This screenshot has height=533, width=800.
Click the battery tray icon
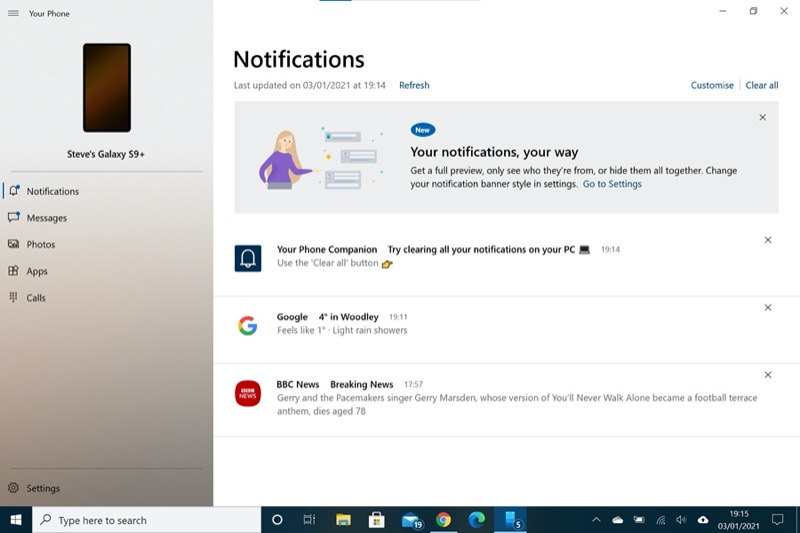(x=639, y=520)
